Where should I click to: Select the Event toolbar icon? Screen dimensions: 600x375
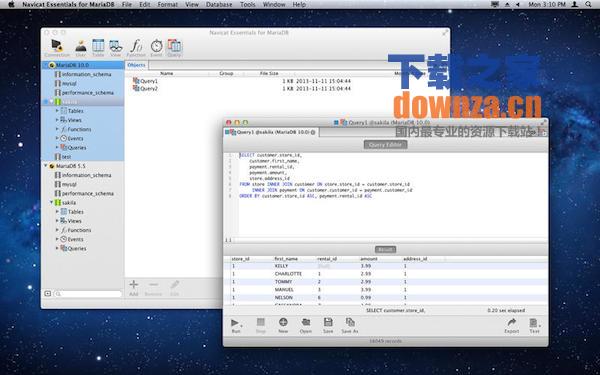[156, 48]
